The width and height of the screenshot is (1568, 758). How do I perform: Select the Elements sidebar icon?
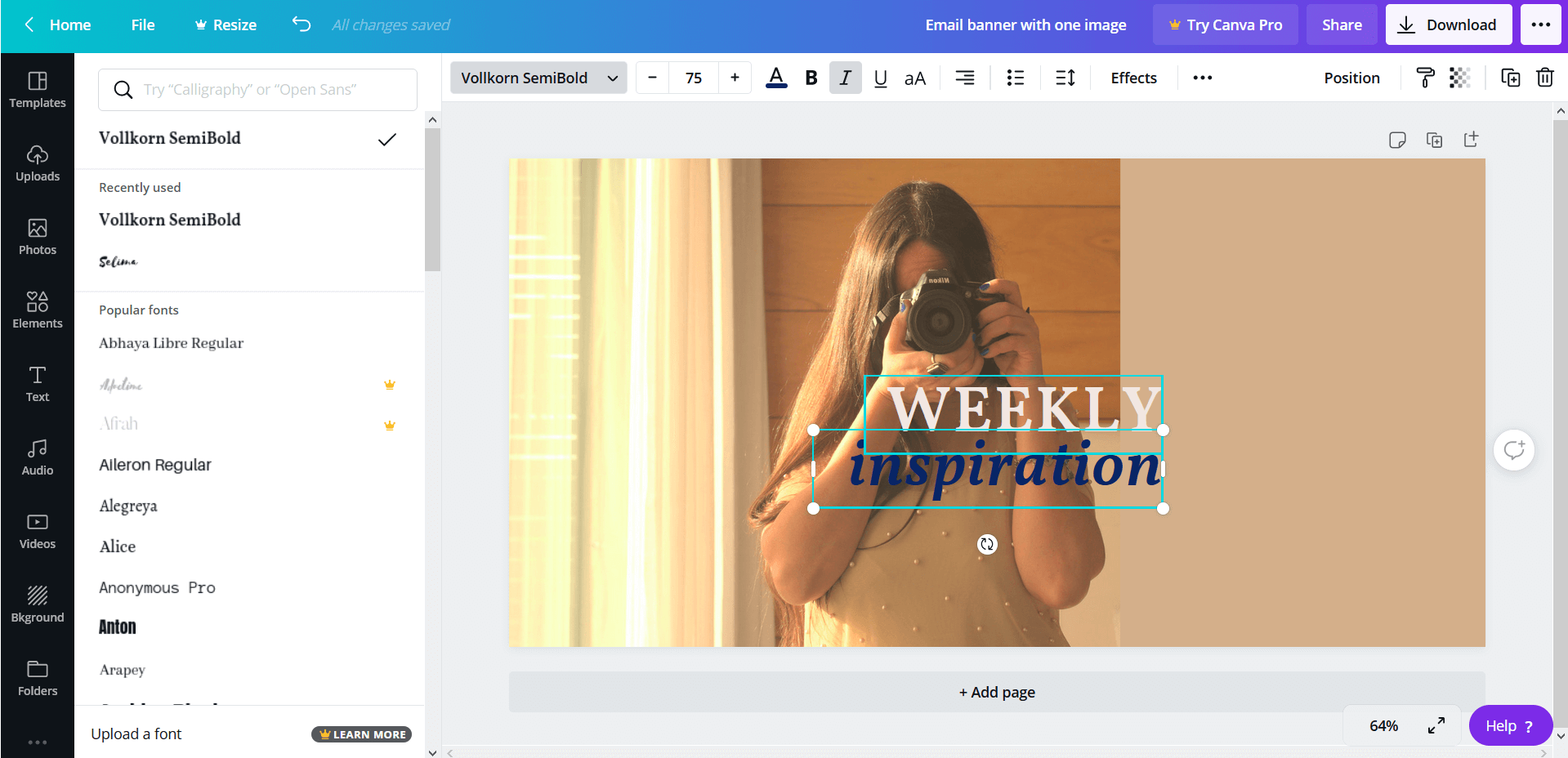click(38, 310)
